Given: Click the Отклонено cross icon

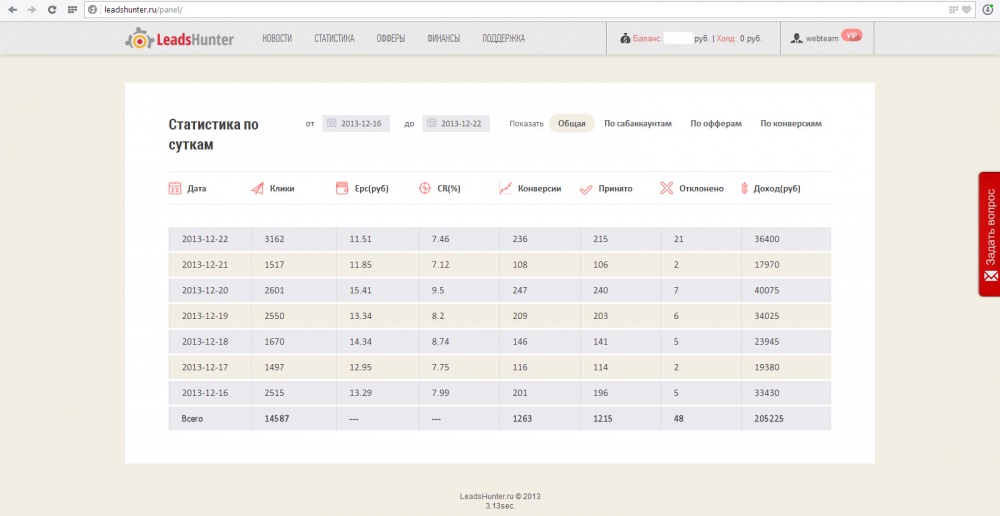Looking at the screenshot, I should (x=666, y=188).
